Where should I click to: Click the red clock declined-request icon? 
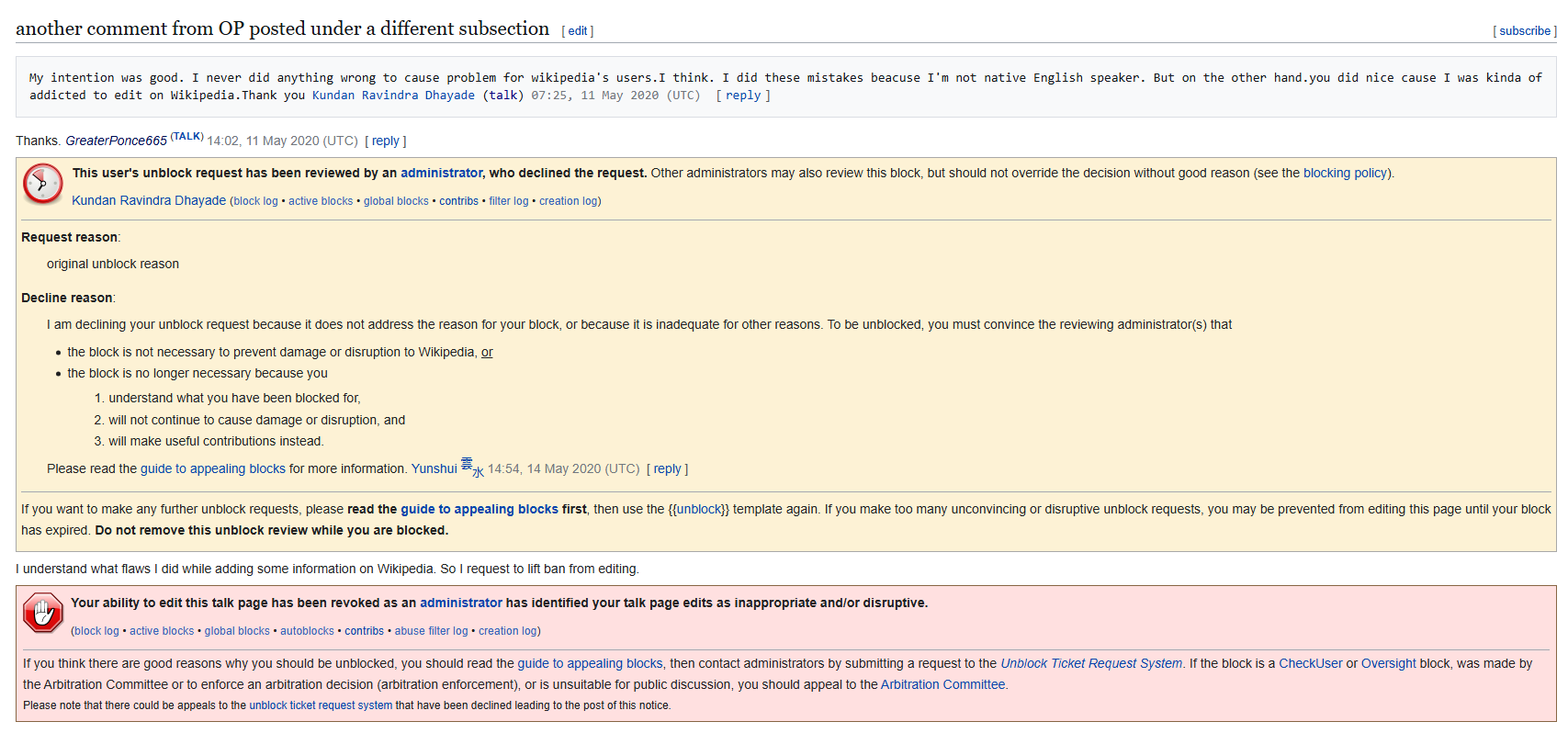click(42, 183)
